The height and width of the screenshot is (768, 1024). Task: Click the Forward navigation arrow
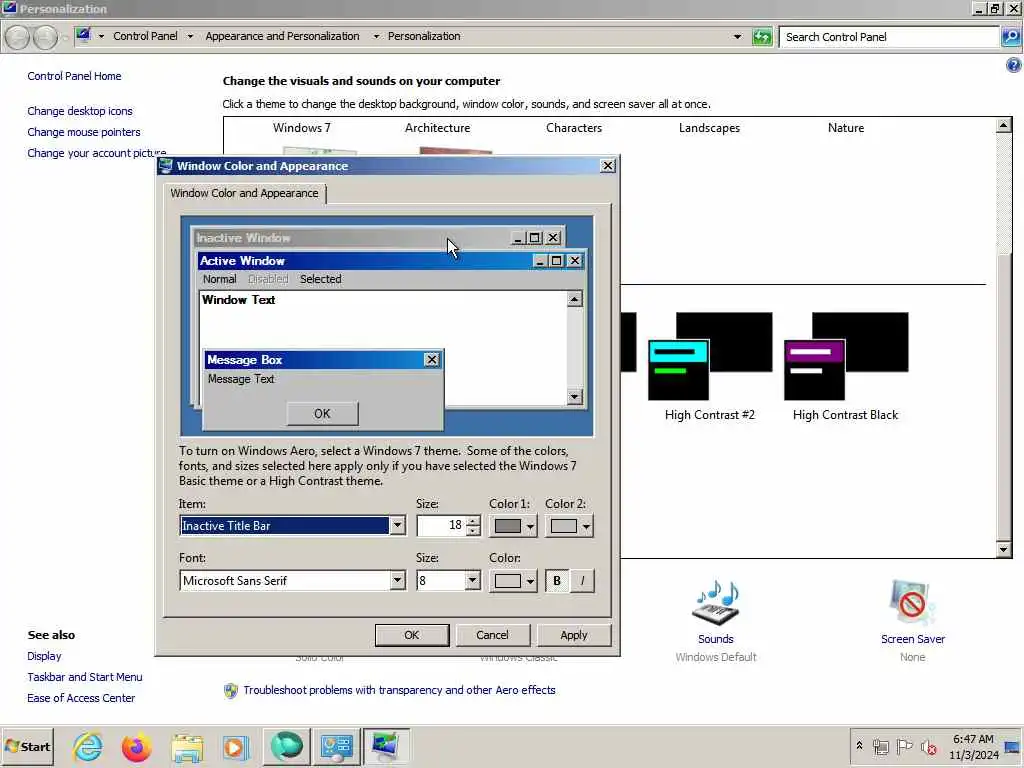(x=45, y=37)
